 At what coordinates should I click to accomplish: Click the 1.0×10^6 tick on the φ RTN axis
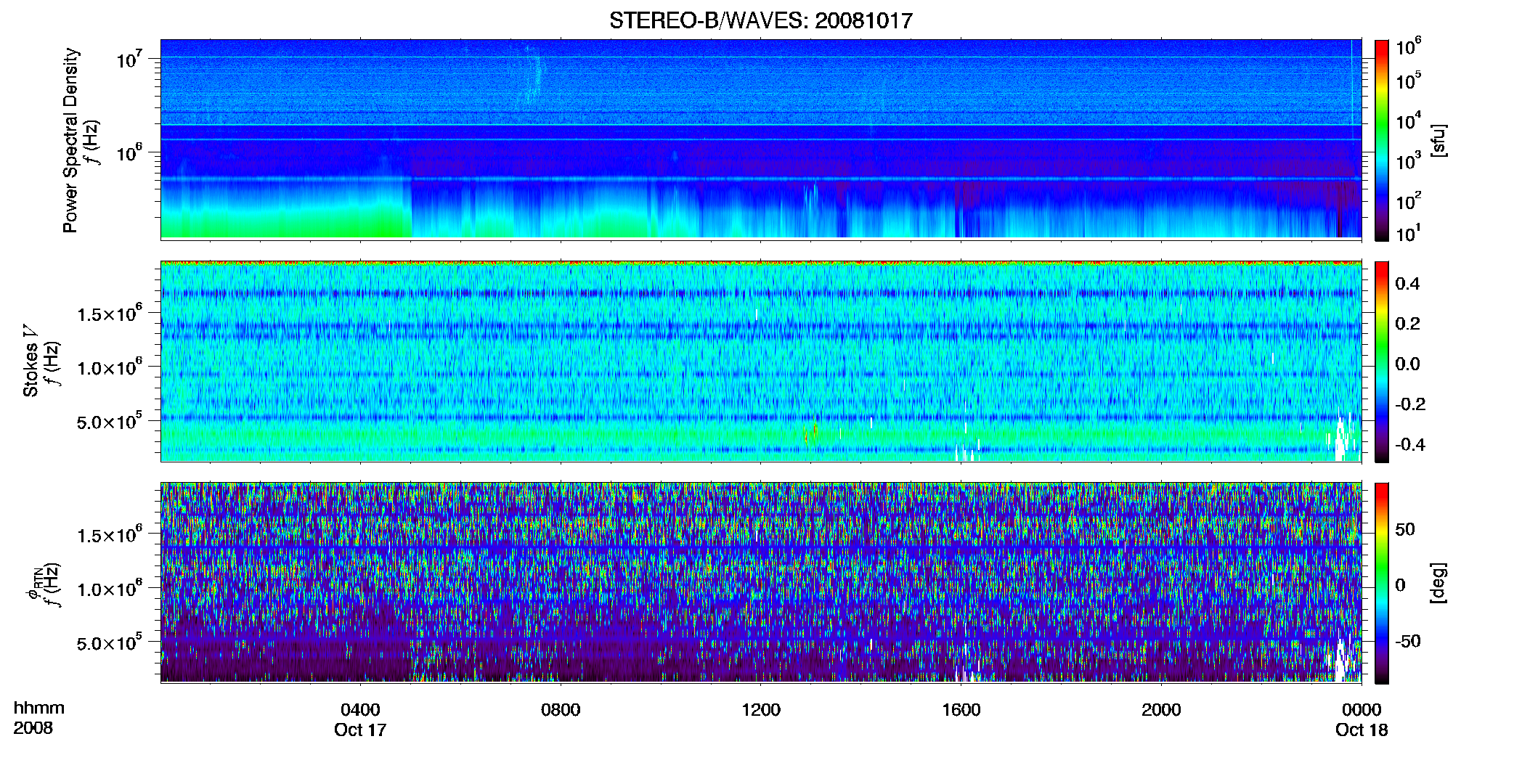[x=109, y=589]
